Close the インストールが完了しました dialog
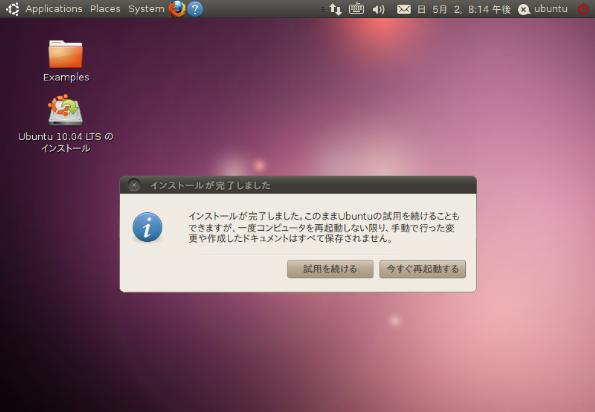 point(134,186)
